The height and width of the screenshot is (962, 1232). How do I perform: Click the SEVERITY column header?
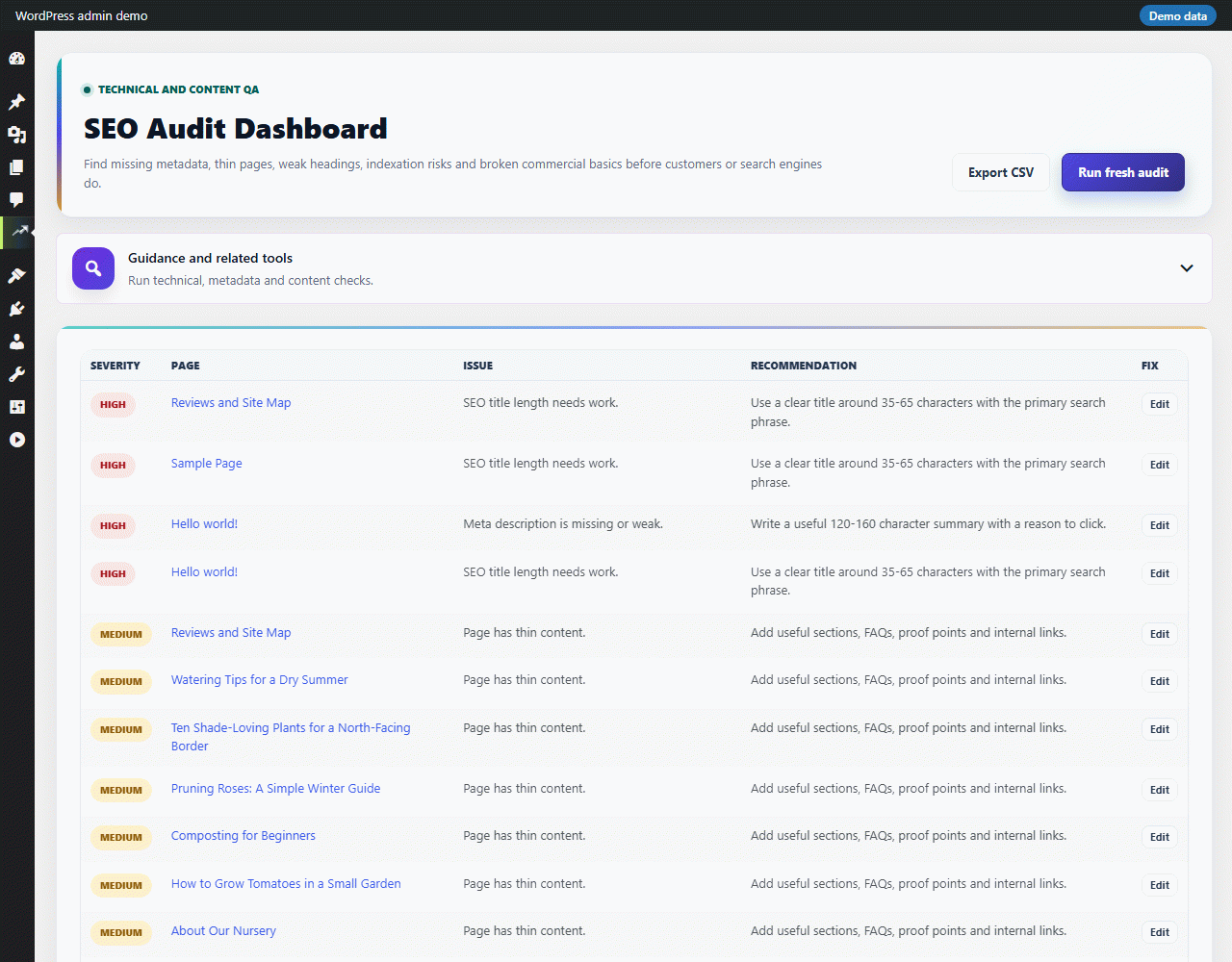[x=115, y=366]
